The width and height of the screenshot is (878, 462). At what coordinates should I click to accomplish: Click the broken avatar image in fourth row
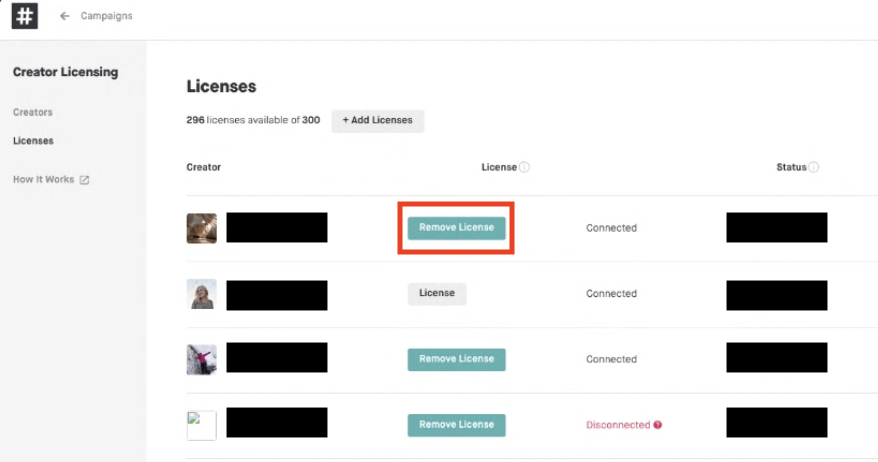click(x=201, y=425)
